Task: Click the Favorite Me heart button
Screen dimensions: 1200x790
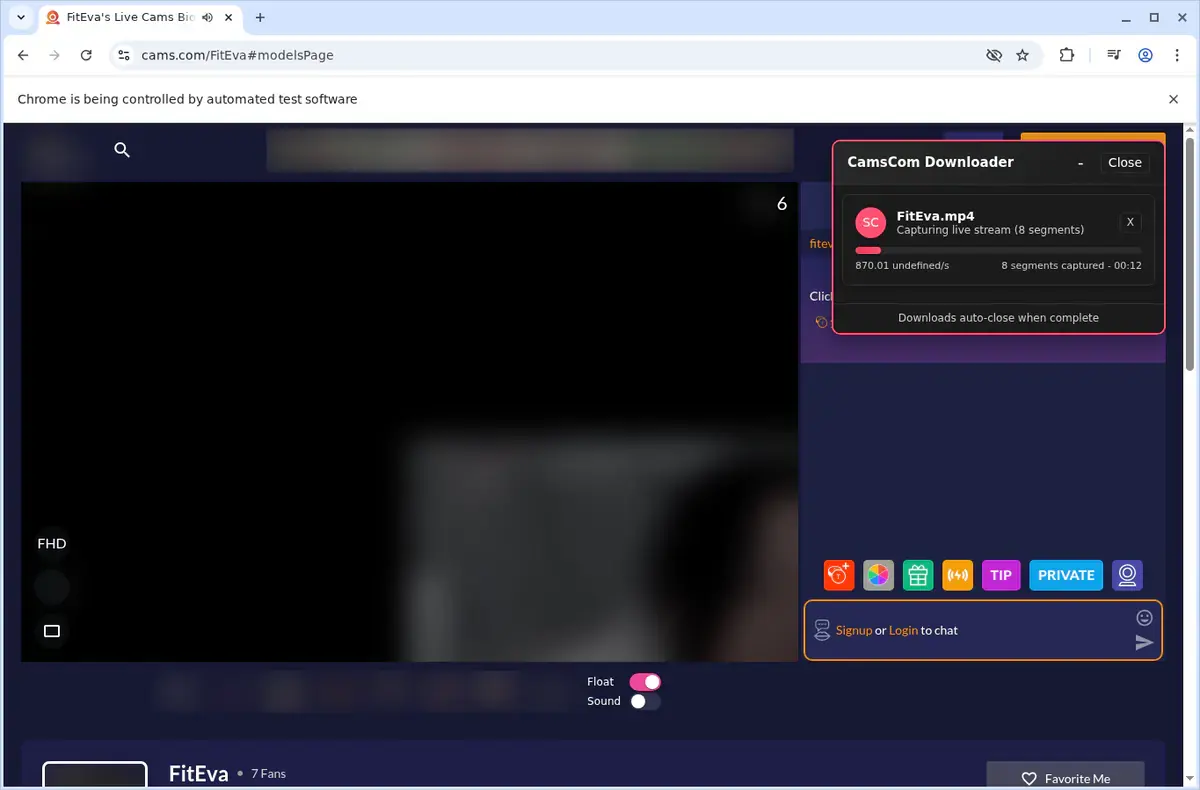Action: click(1065, 778)
